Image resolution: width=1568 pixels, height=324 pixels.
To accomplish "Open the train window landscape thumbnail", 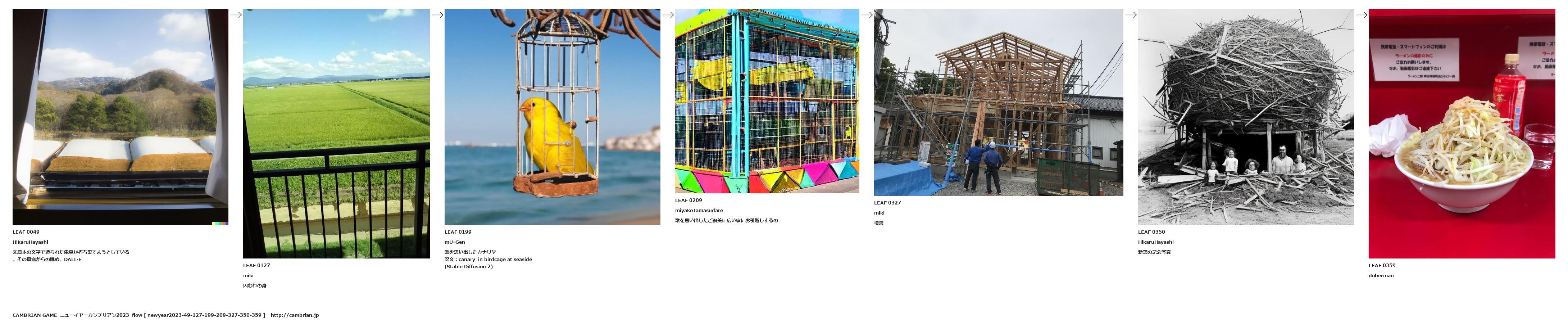I will (x=121, y=117).
